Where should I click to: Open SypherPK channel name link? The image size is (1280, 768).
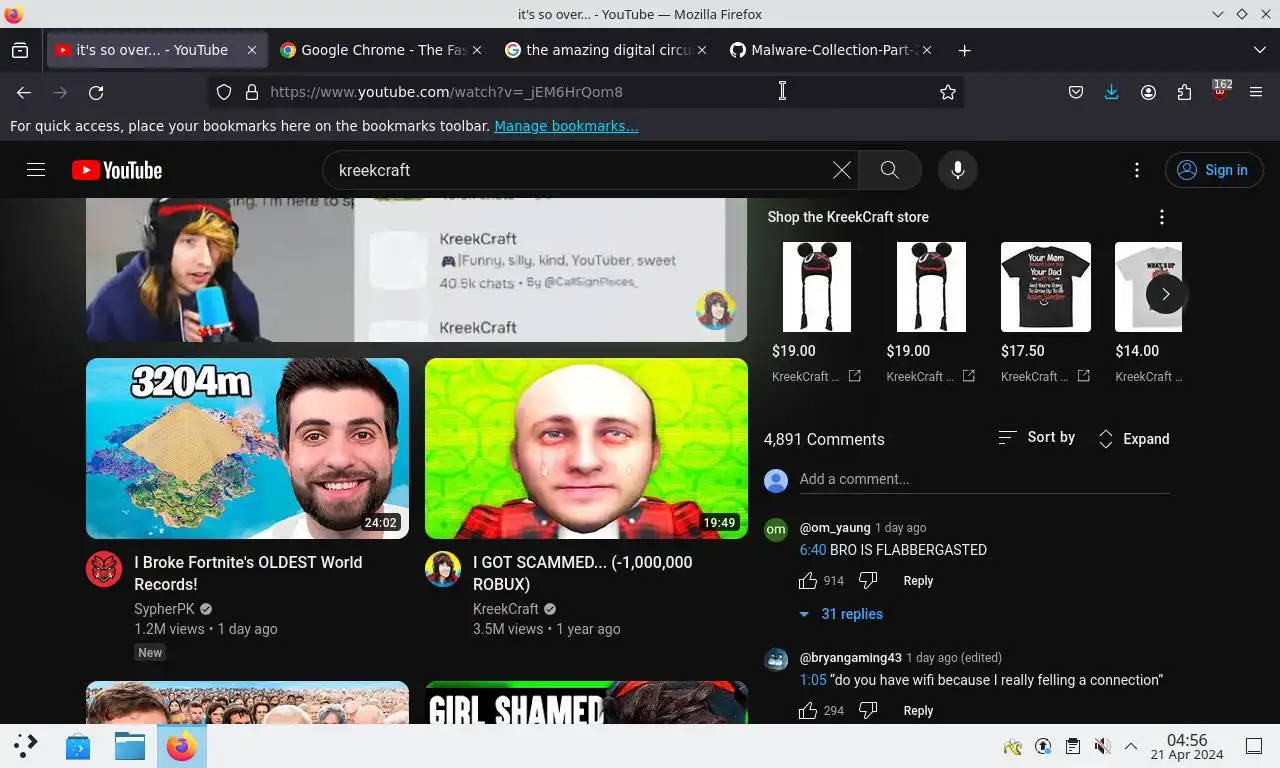(x=164, y=609)
